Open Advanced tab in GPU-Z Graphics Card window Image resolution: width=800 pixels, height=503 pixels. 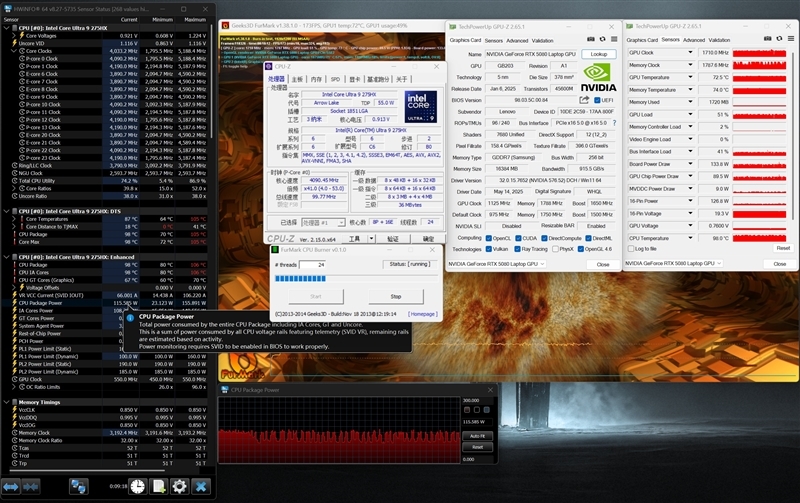pyautogui.click(x=517, y=40)
